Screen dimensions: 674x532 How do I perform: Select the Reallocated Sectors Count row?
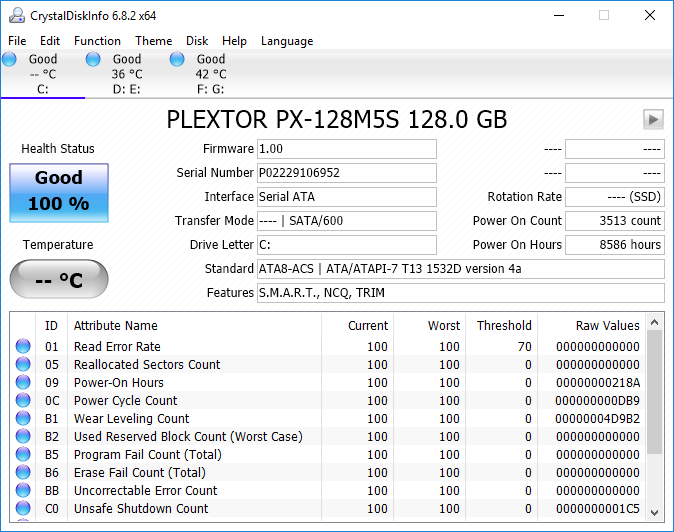[328, 364]
